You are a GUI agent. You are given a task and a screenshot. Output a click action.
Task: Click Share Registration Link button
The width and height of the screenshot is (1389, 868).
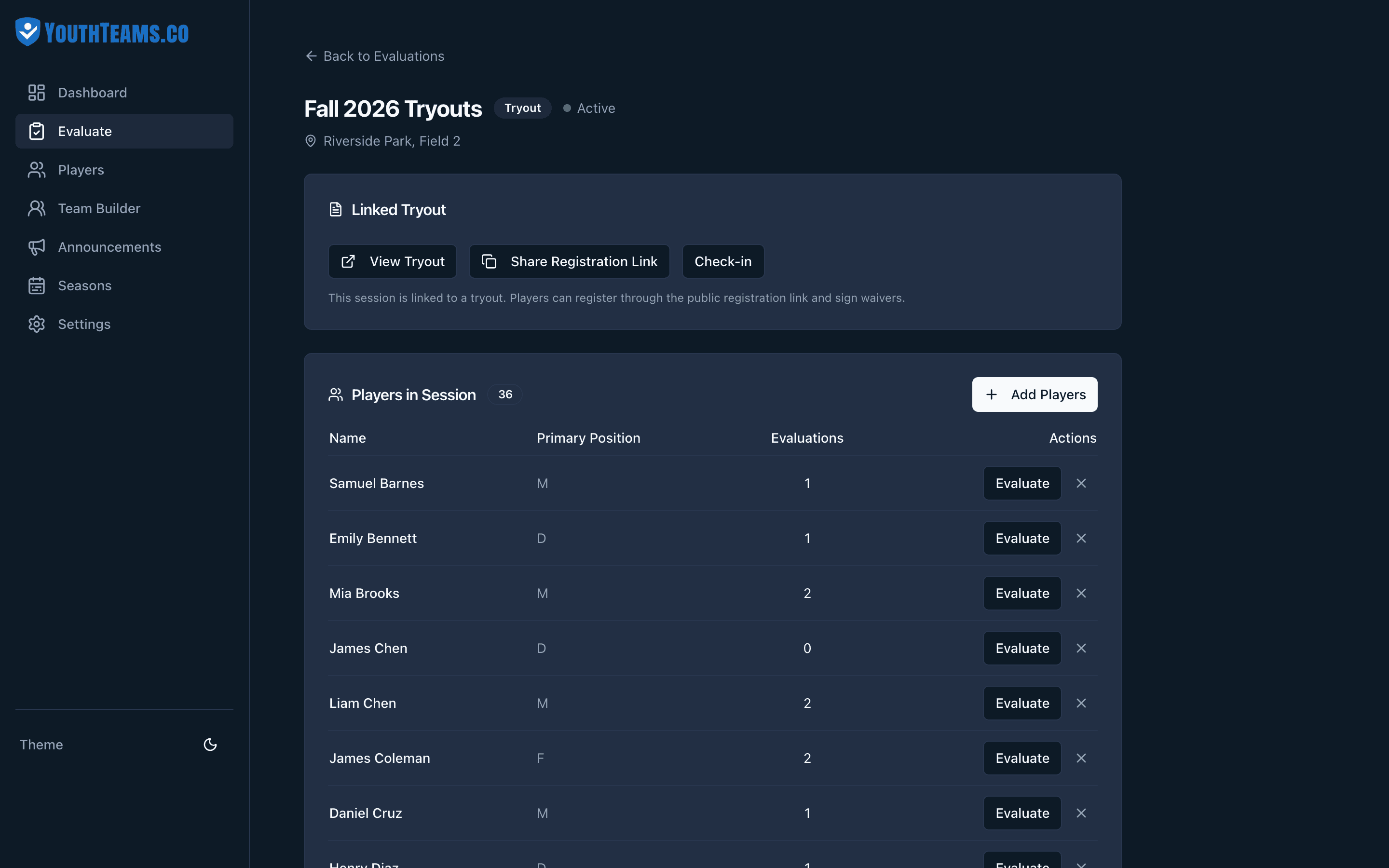(x=570, y=261)
